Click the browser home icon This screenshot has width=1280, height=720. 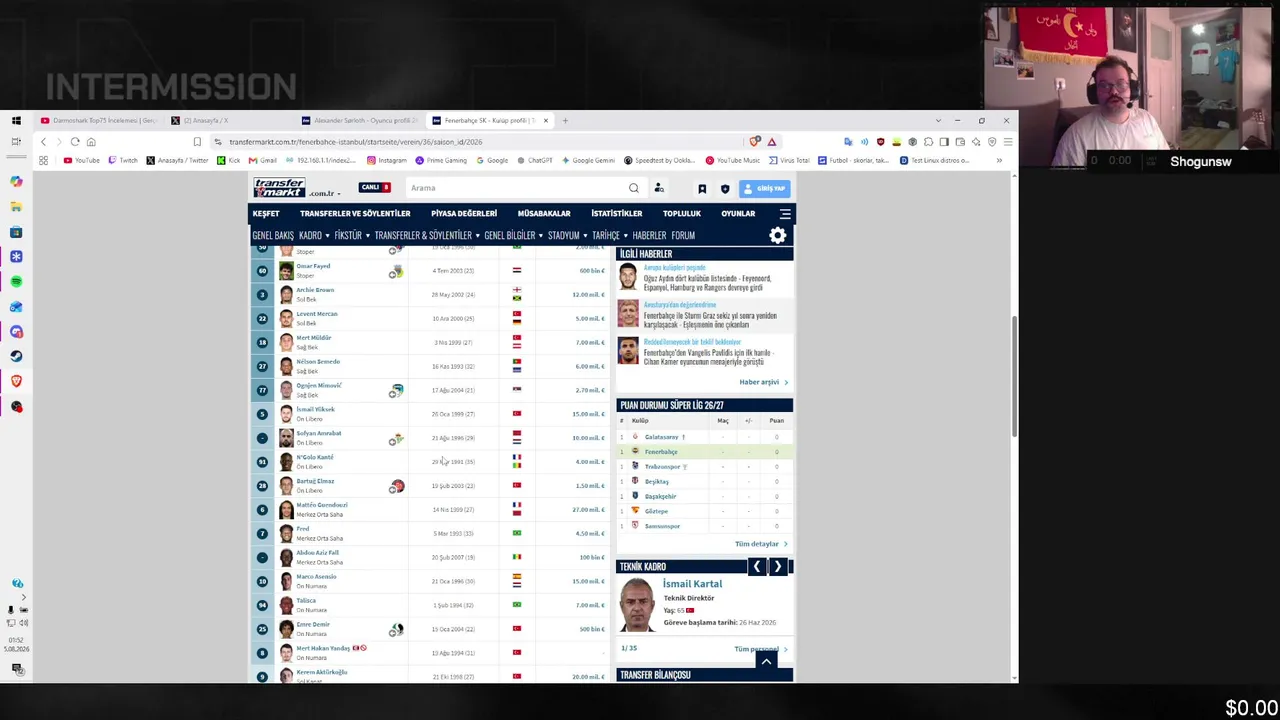[x=91, y=142]
